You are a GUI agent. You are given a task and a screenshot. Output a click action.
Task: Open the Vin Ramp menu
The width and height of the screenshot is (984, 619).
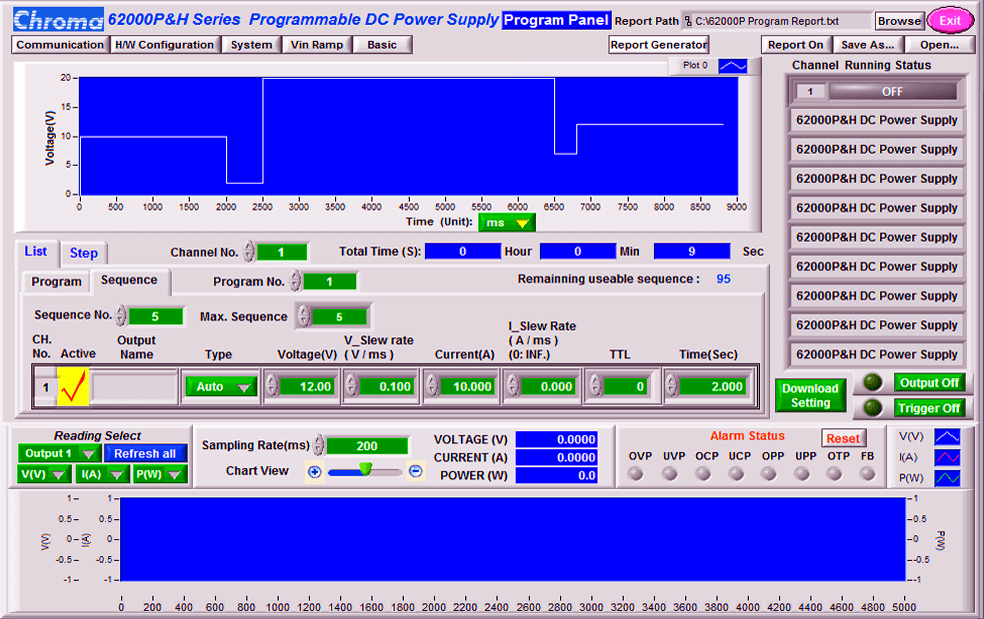coord(317,45)
